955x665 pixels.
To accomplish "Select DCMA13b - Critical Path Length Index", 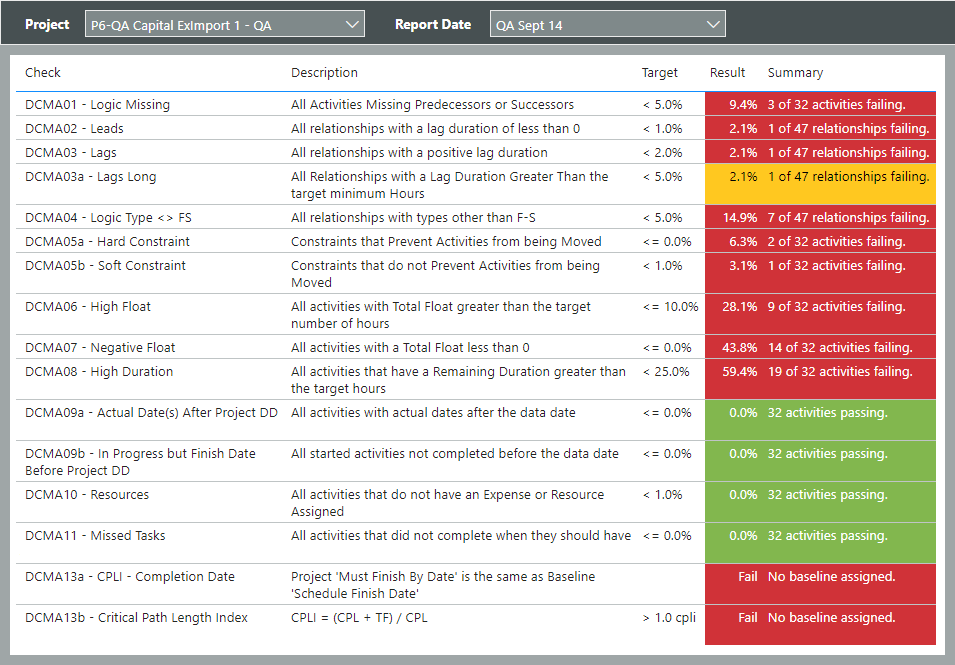I will click(136, 618).
